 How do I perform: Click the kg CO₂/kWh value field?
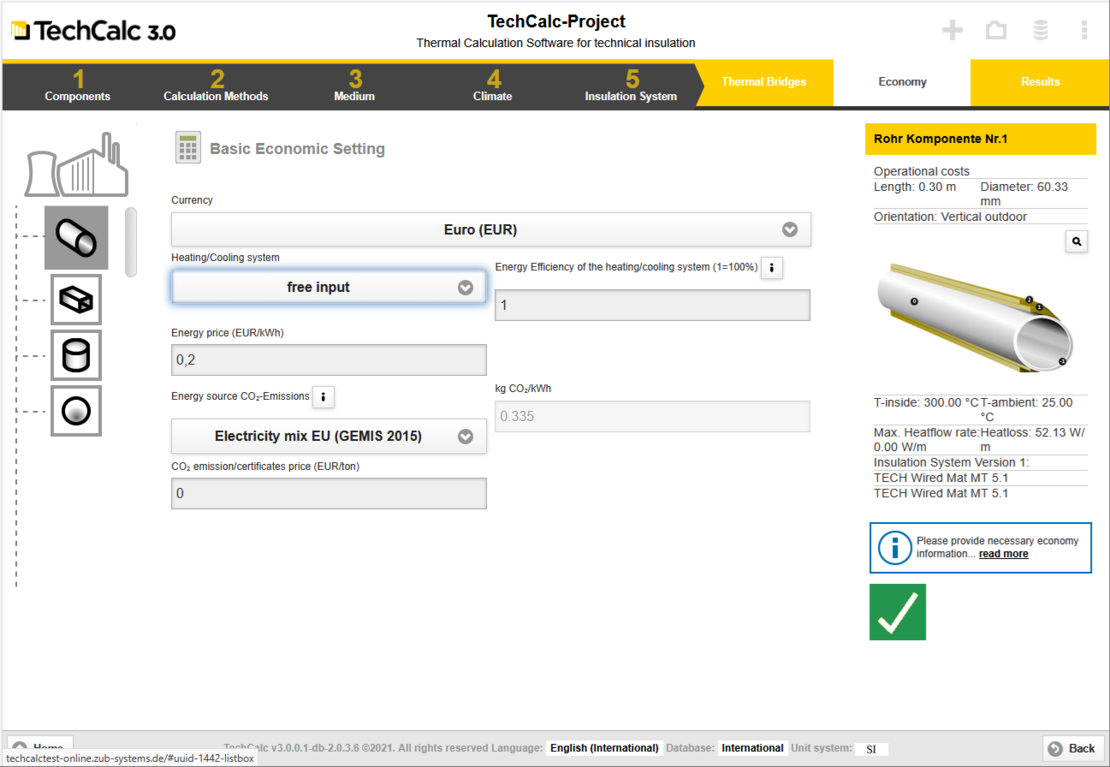pos(652,416)
